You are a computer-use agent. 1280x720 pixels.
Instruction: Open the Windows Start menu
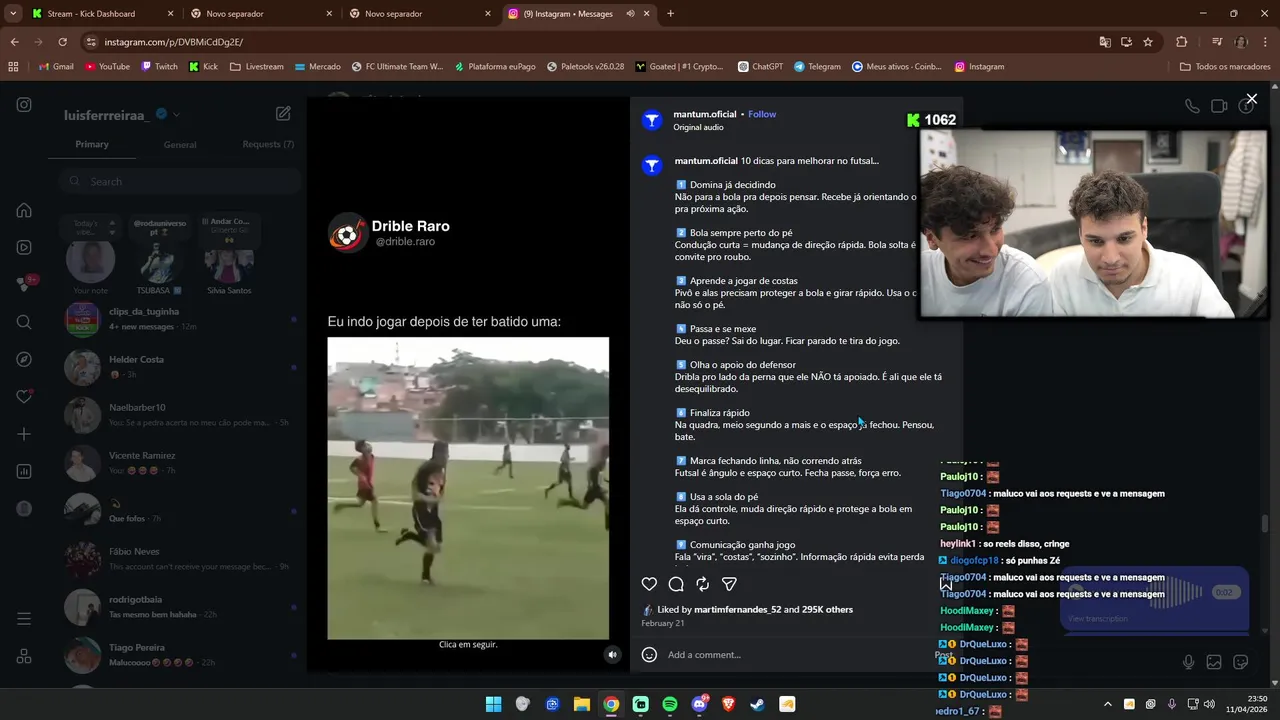point(493,704)
